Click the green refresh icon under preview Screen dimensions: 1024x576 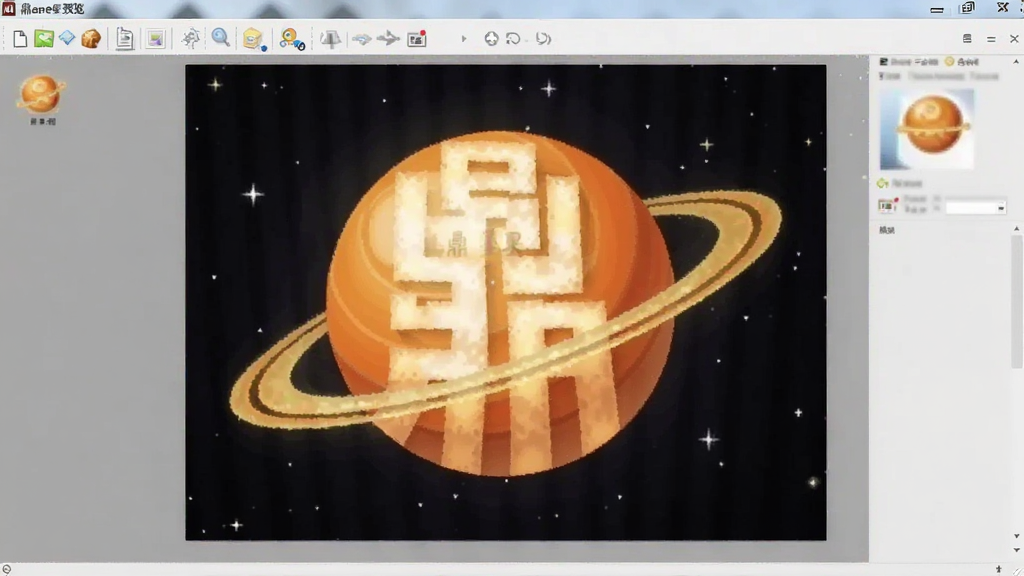(883, 184)
